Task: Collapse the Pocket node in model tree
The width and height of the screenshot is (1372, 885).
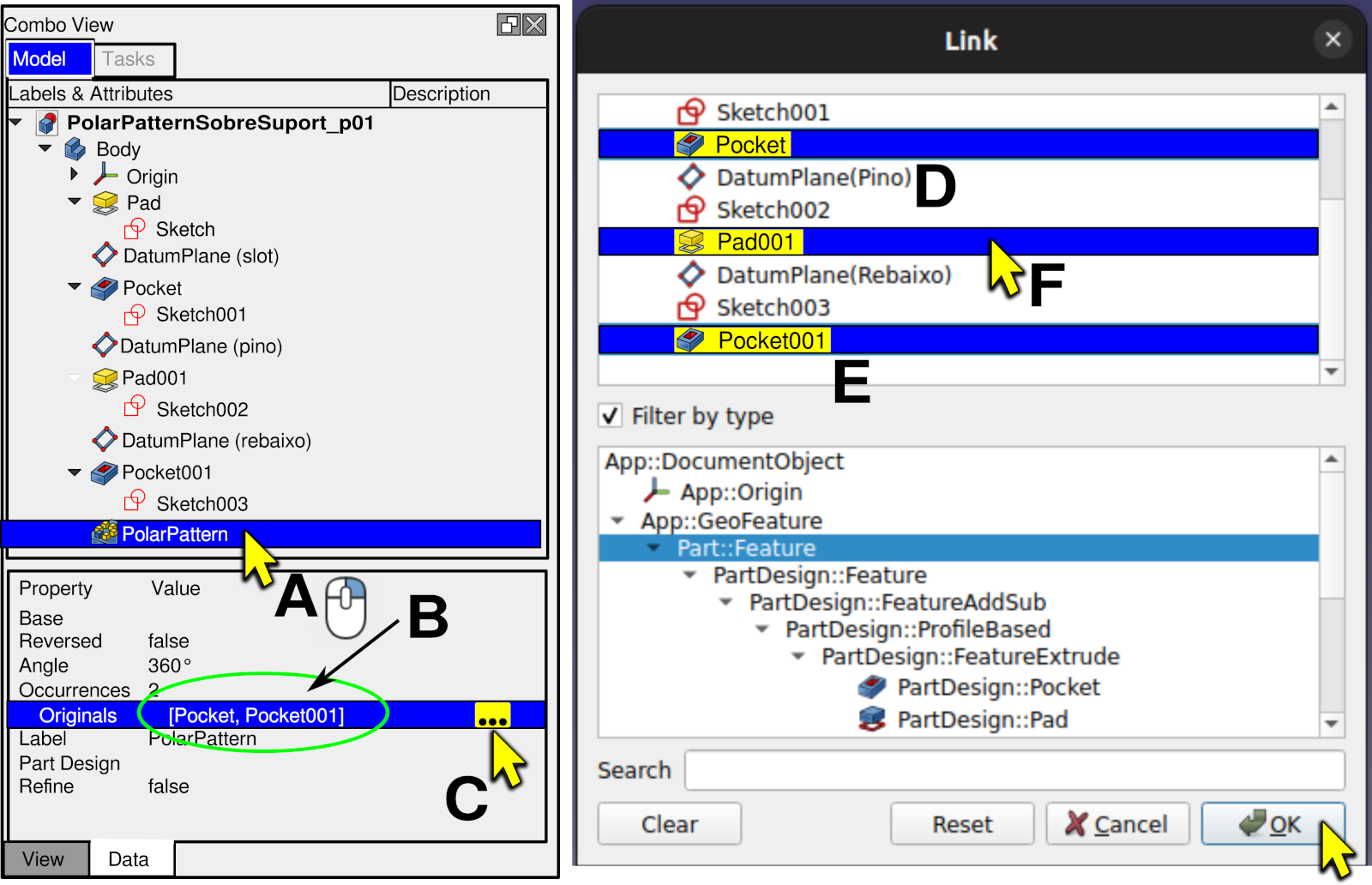Action: (x=75, y=286)
